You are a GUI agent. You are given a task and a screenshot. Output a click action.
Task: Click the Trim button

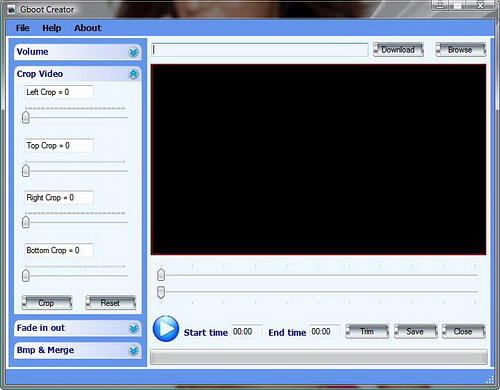pyautogui.click(x=367, y=331)
